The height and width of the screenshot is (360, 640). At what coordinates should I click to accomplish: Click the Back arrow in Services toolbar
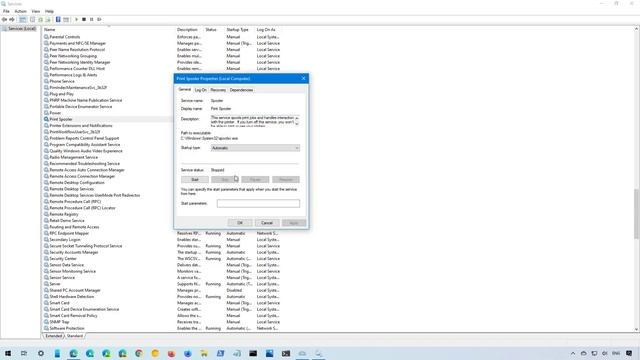(4, 20)
